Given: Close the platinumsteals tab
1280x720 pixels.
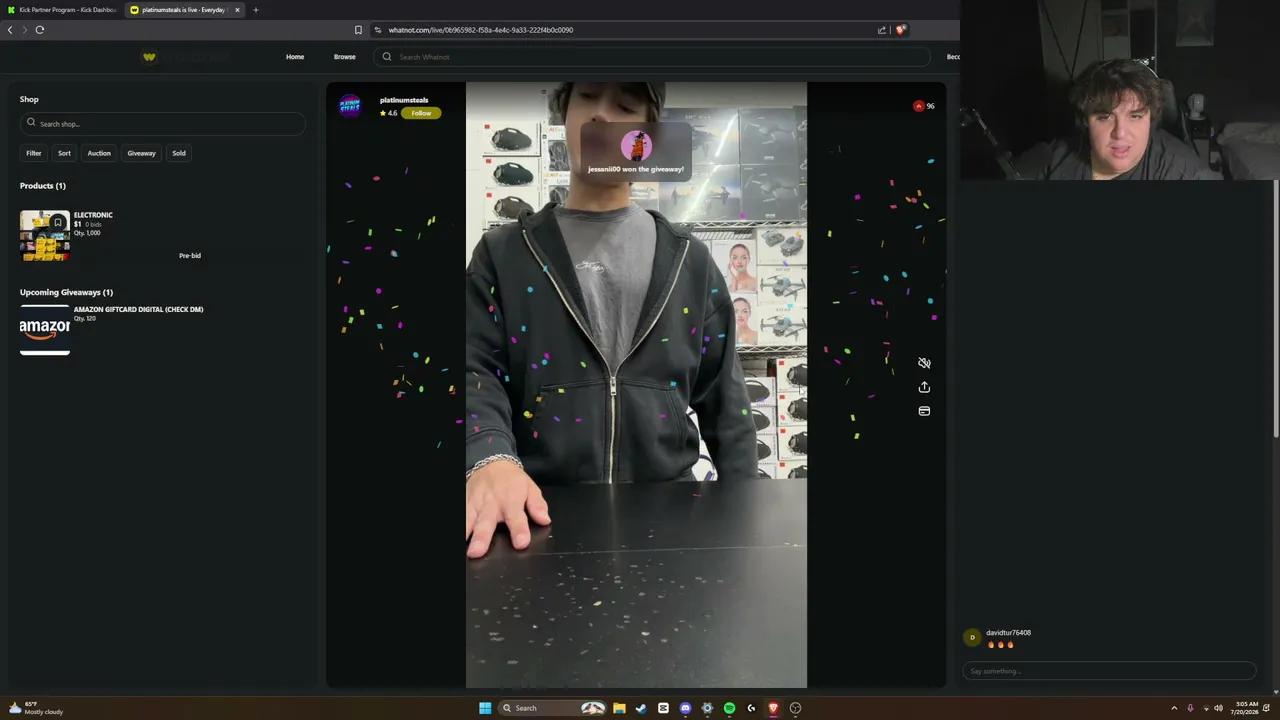Looking at the screenshot, I should tap(237, 10).
